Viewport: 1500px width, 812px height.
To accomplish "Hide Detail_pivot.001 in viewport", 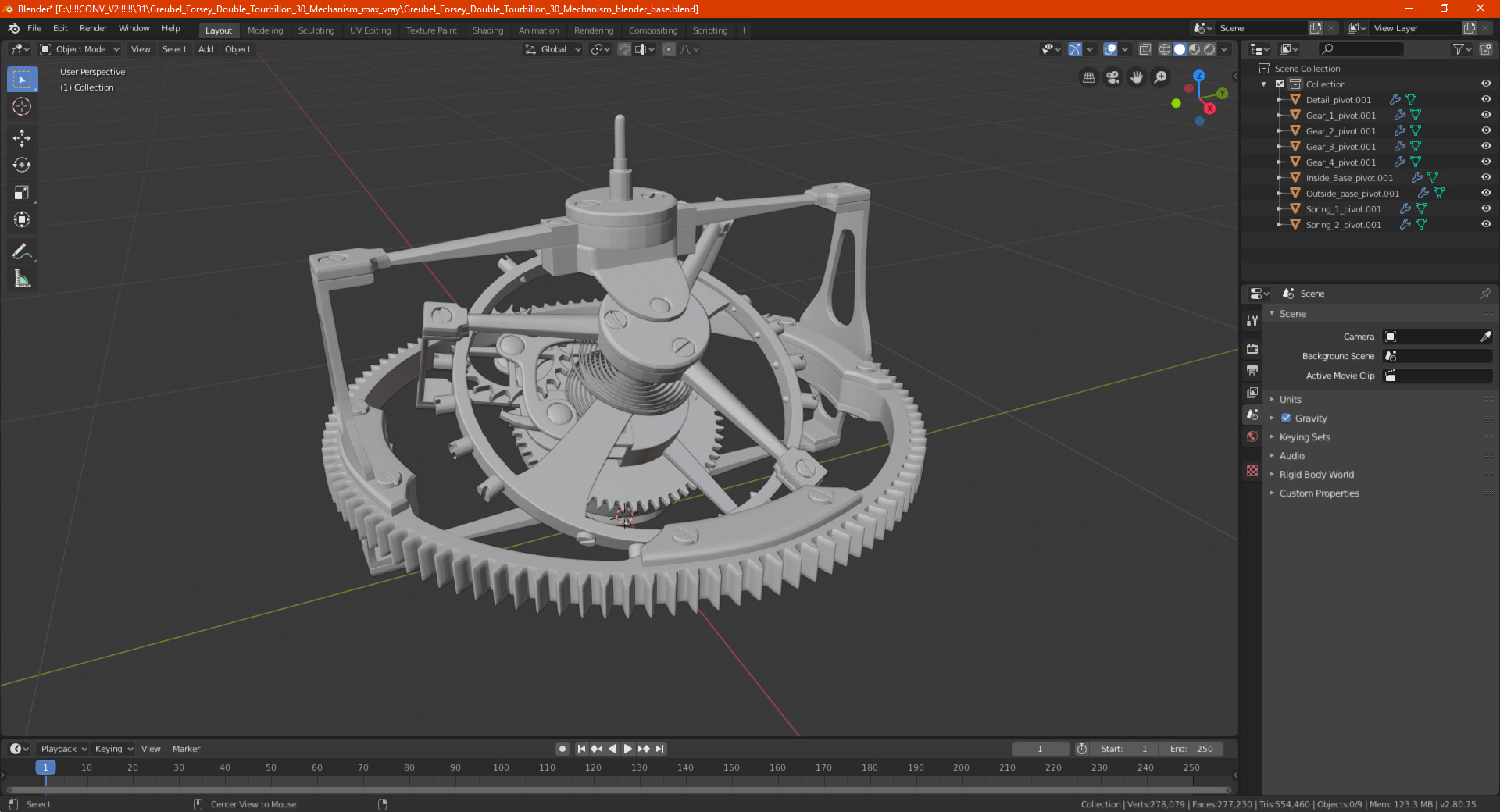I will (1486, 99).
